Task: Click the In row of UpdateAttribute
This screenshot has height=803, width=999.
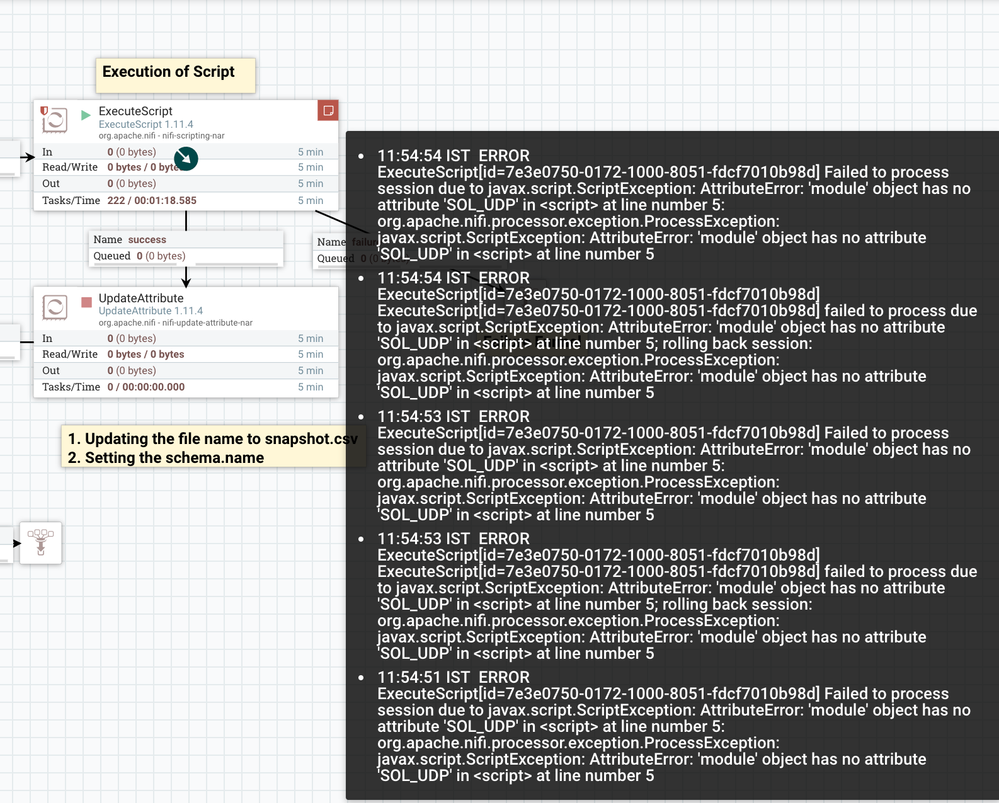Action: tap(186, 338)
